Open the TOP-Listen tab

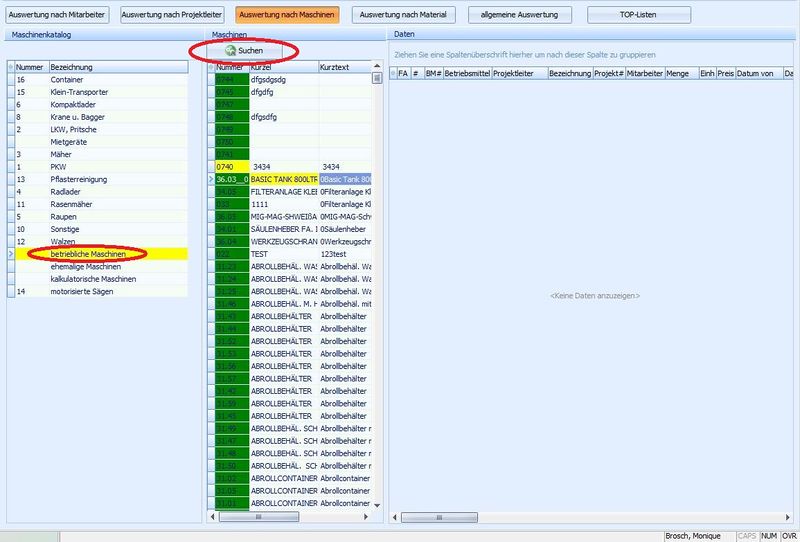(639, 15)
